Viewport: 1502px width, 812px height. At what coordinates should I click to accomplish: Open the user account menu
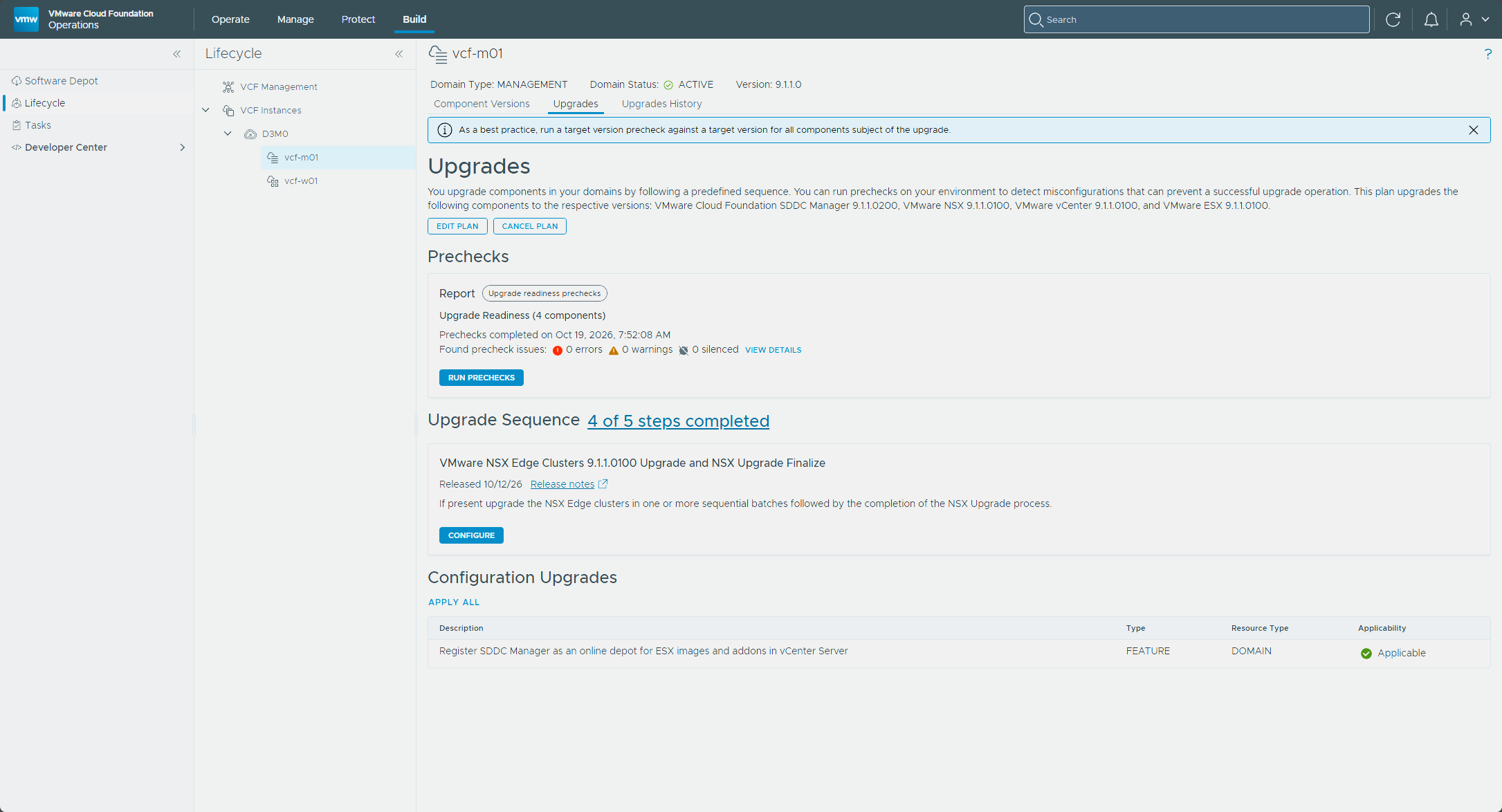tap(1474, 19)
